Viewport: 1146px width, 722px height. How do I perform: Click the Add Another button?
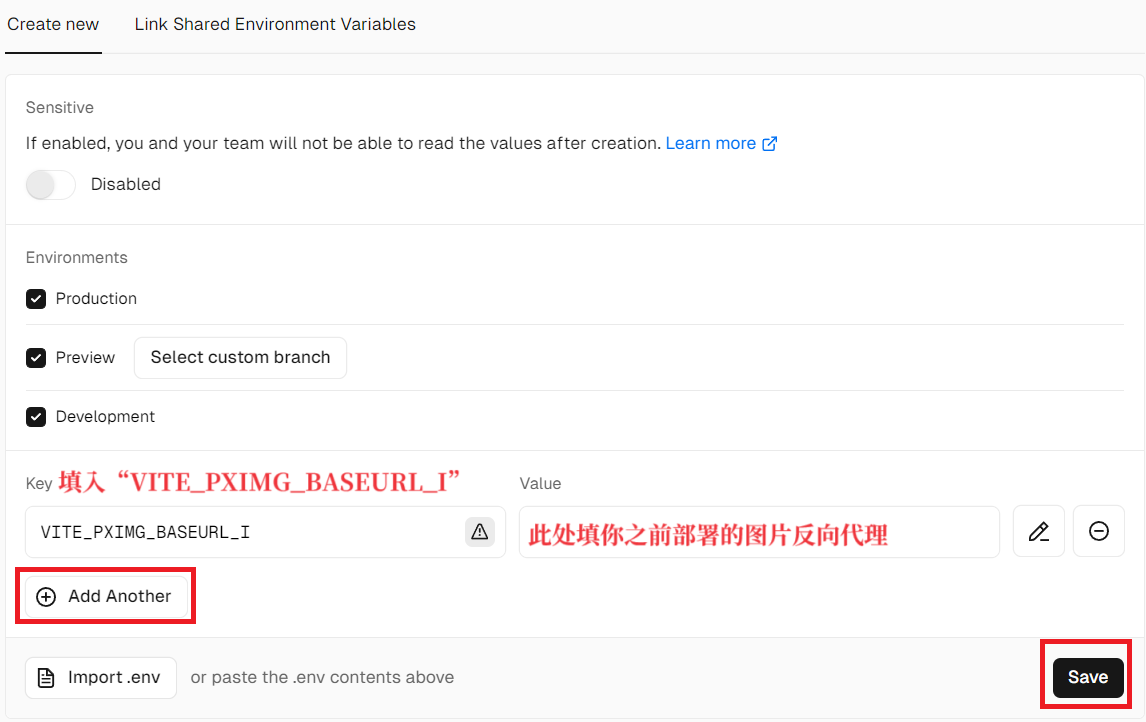pos(105,596)
